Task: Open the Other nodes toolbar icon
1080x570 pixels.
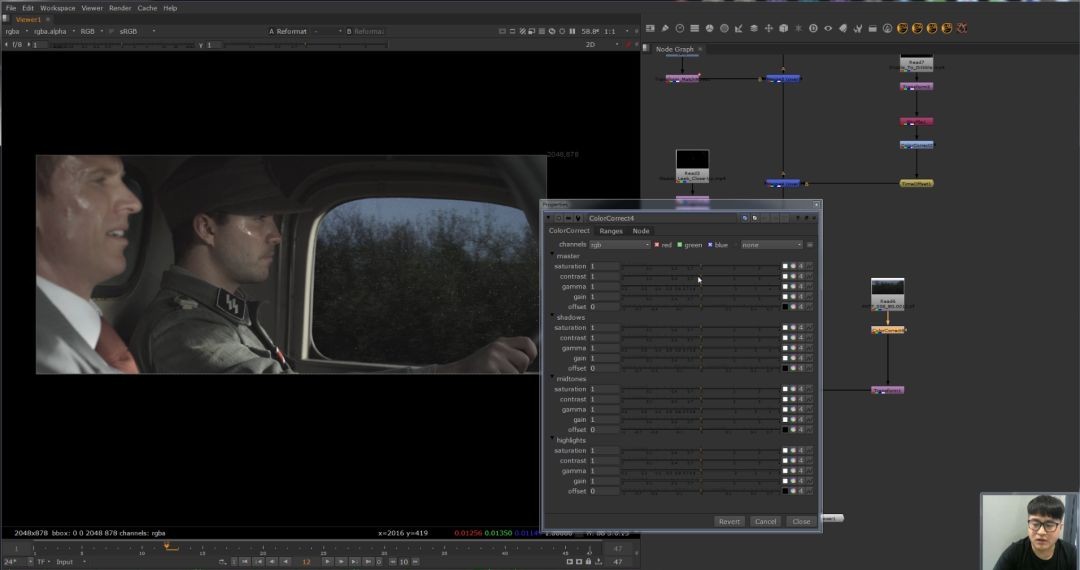Action: click(873, 28)
